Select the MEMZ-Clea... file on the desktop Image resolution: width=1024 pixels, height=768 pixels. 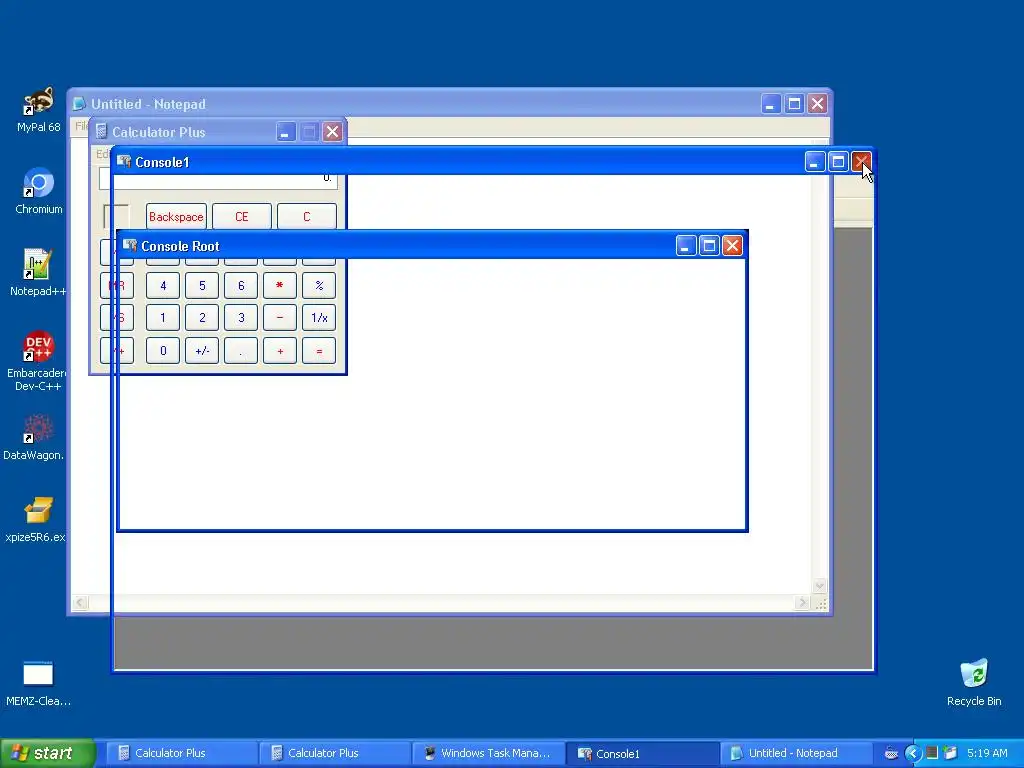(38, 684)
